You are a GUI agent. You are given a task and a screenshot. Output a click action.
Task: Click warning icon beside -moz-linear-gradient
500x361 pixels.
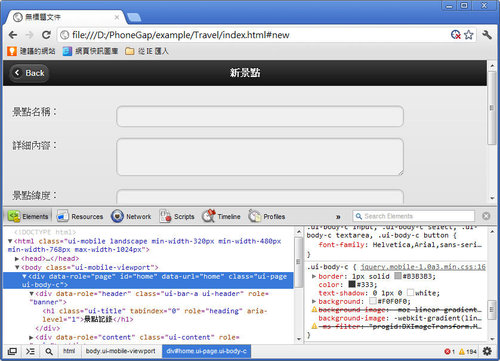point(314,310)
